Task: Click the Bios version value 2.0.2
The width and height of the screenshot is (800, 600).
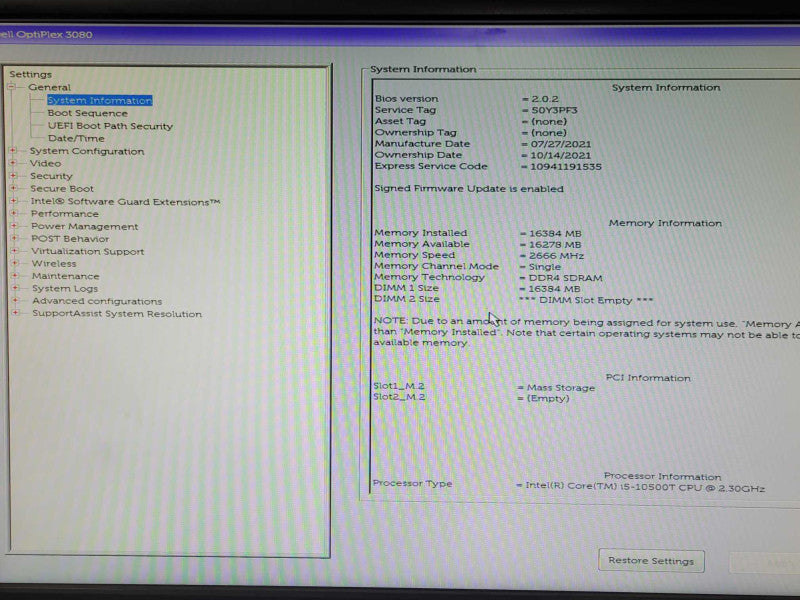Action: pos(545,99)
